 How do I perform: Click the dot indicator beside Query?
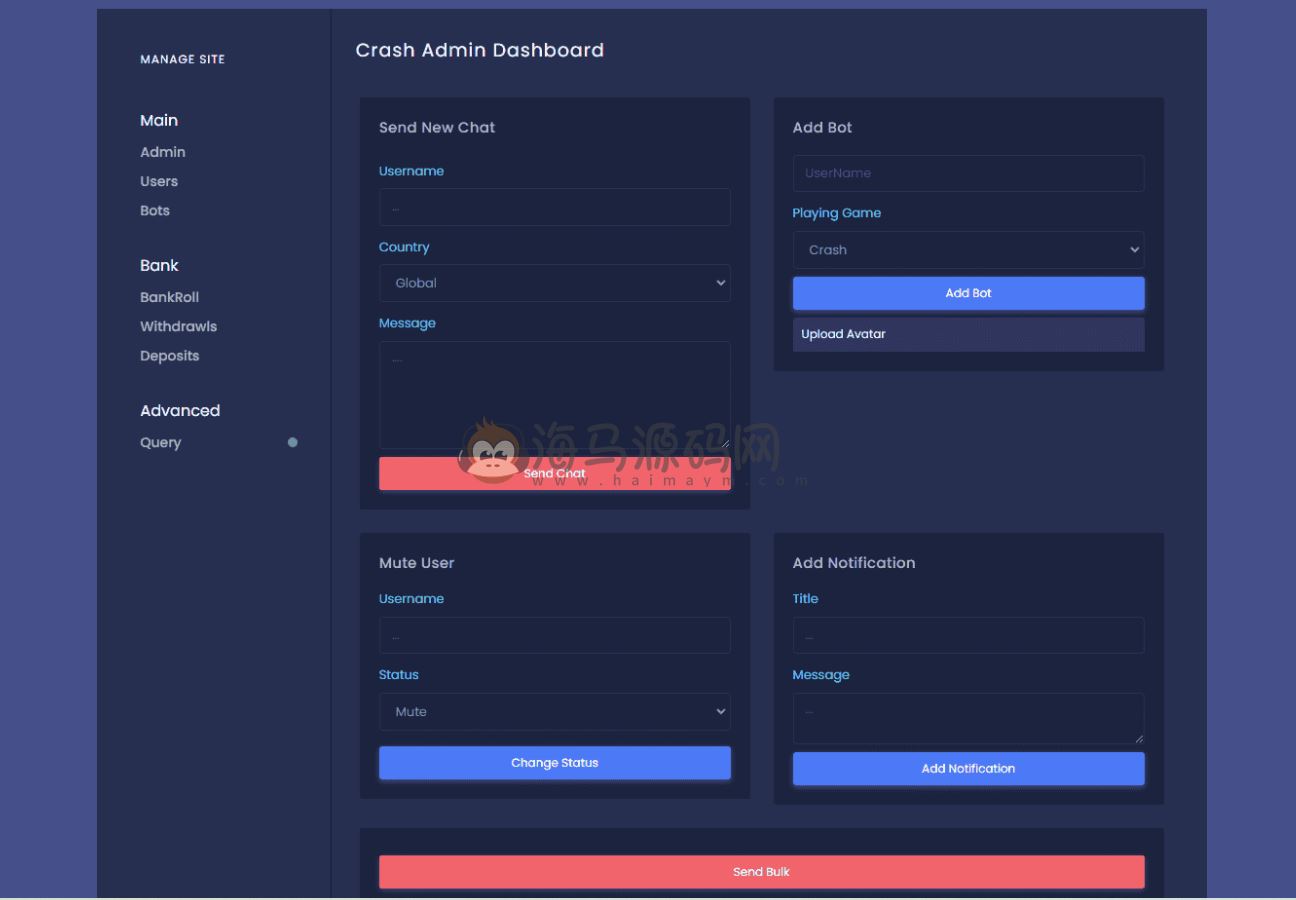[x=292, y=442]
